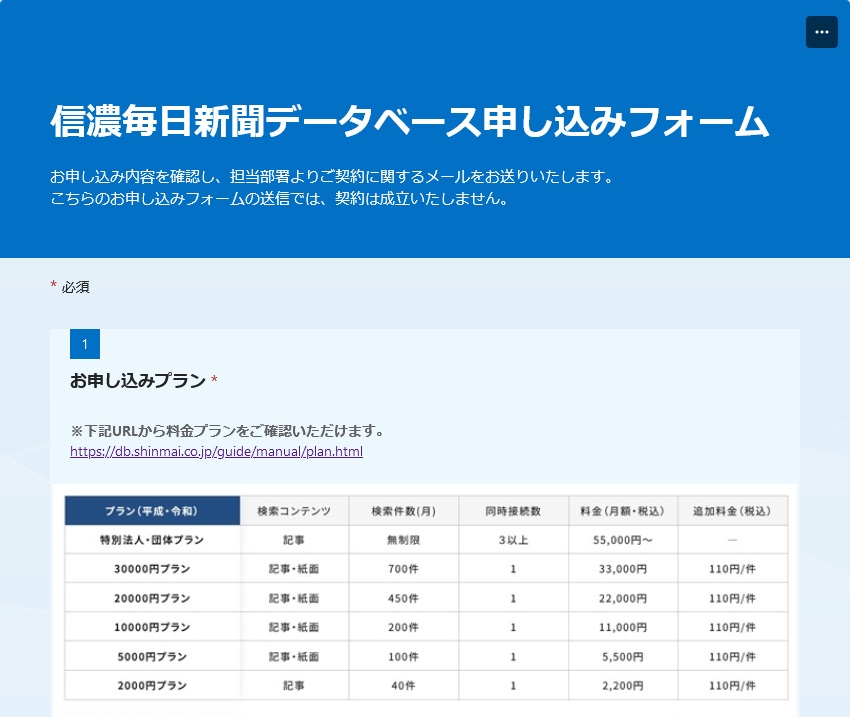Click the 料金(月額・税込) column header
The height and width of the screenshot is (717, 850).
[622, 511]
